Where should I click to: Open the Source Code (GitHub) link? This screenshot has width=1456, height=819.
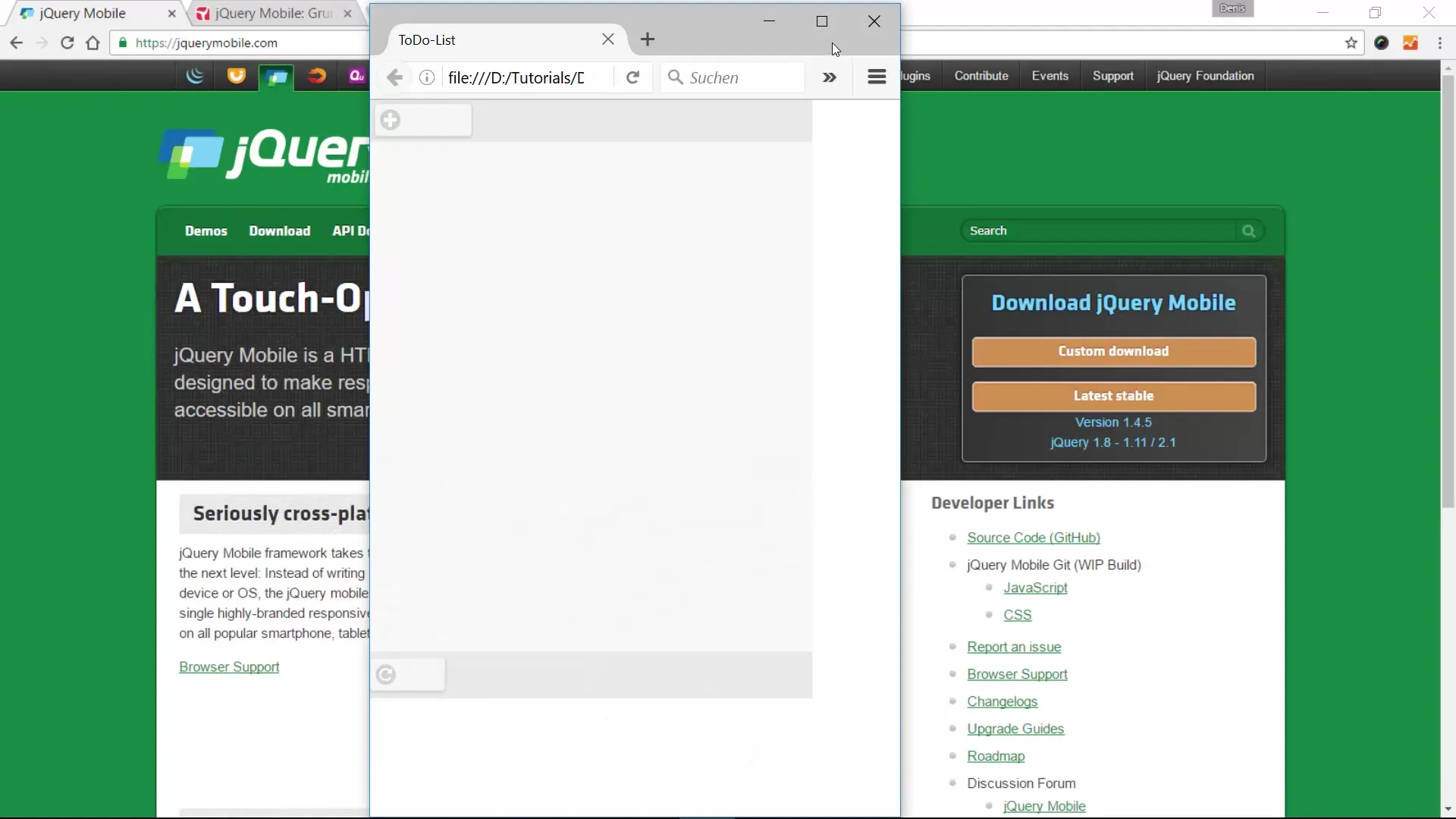tap(1034, 538)
